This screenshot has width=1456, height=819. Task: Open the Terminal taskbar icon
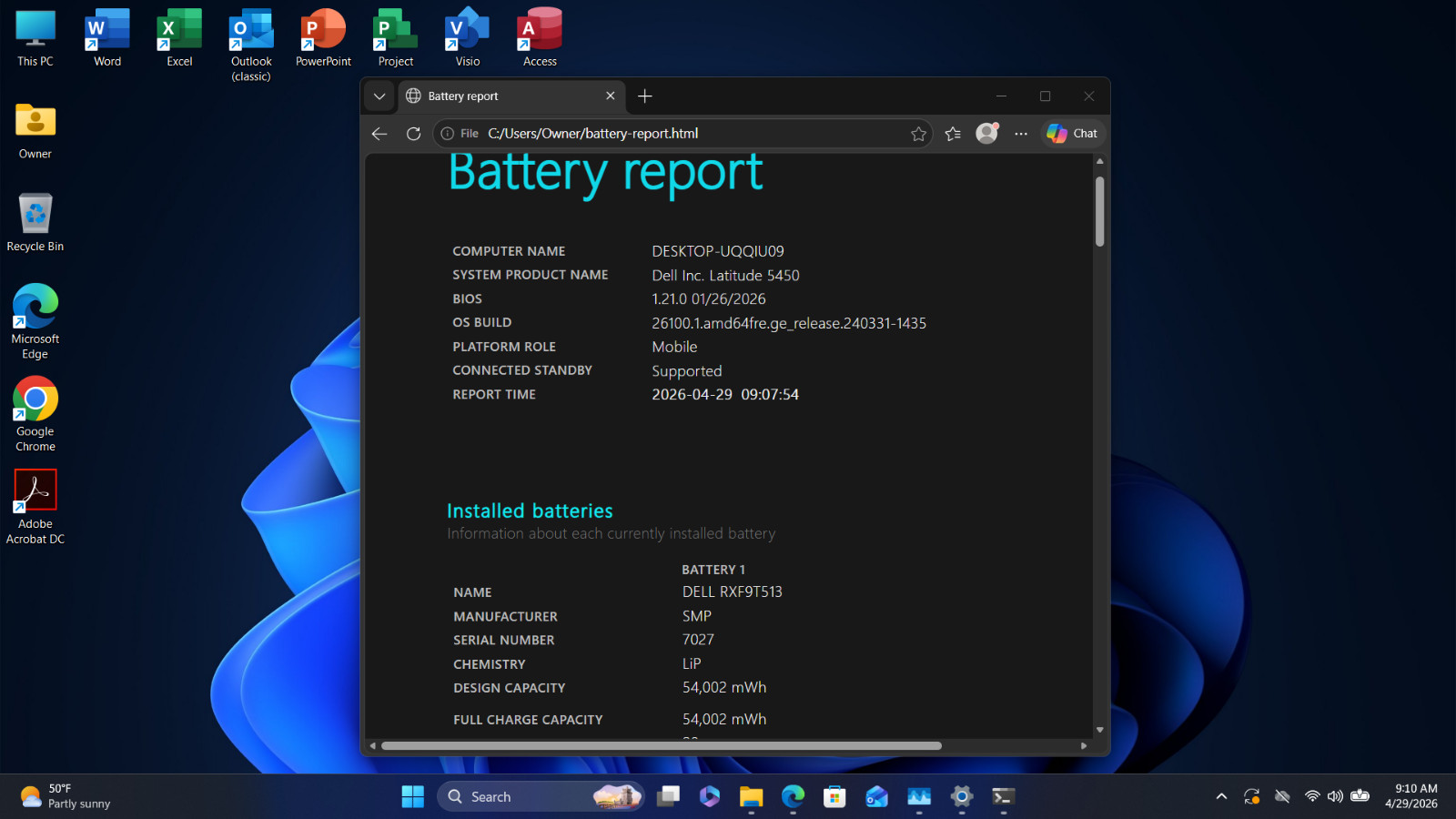click(1003, 797)
